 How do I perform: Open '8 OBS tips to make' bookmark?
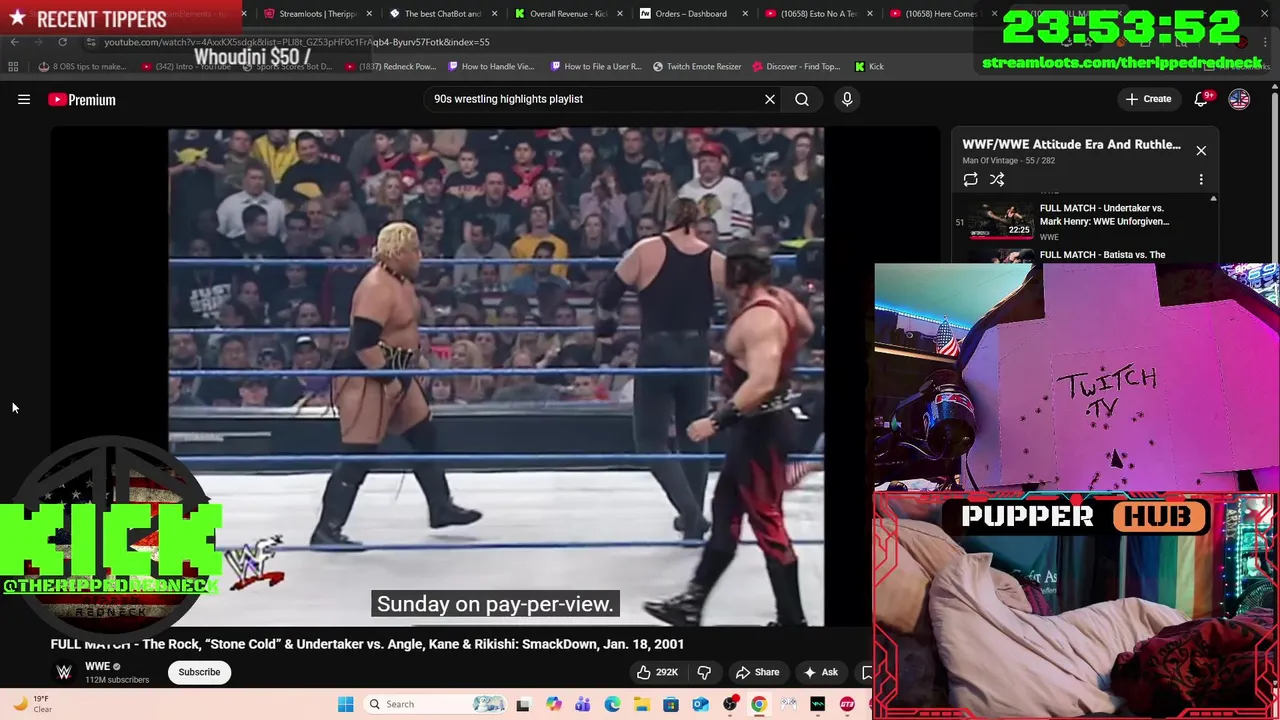coord(83,66)
